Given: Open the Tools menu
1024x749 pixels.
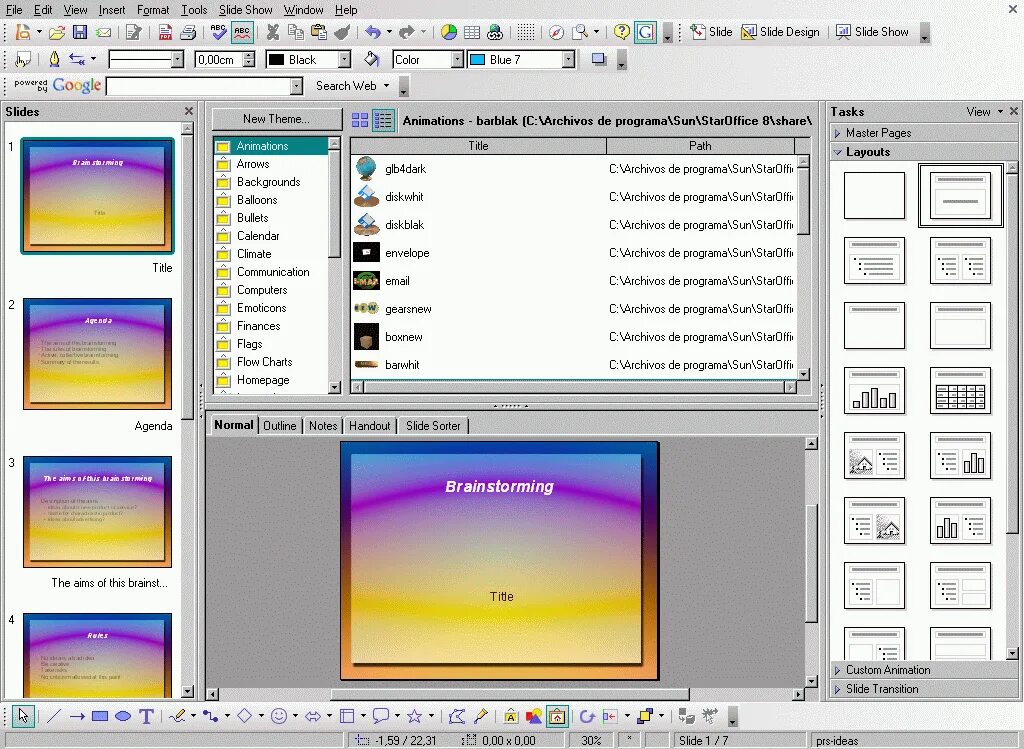Looking at the screenshot, I should (x=194, y=10).
